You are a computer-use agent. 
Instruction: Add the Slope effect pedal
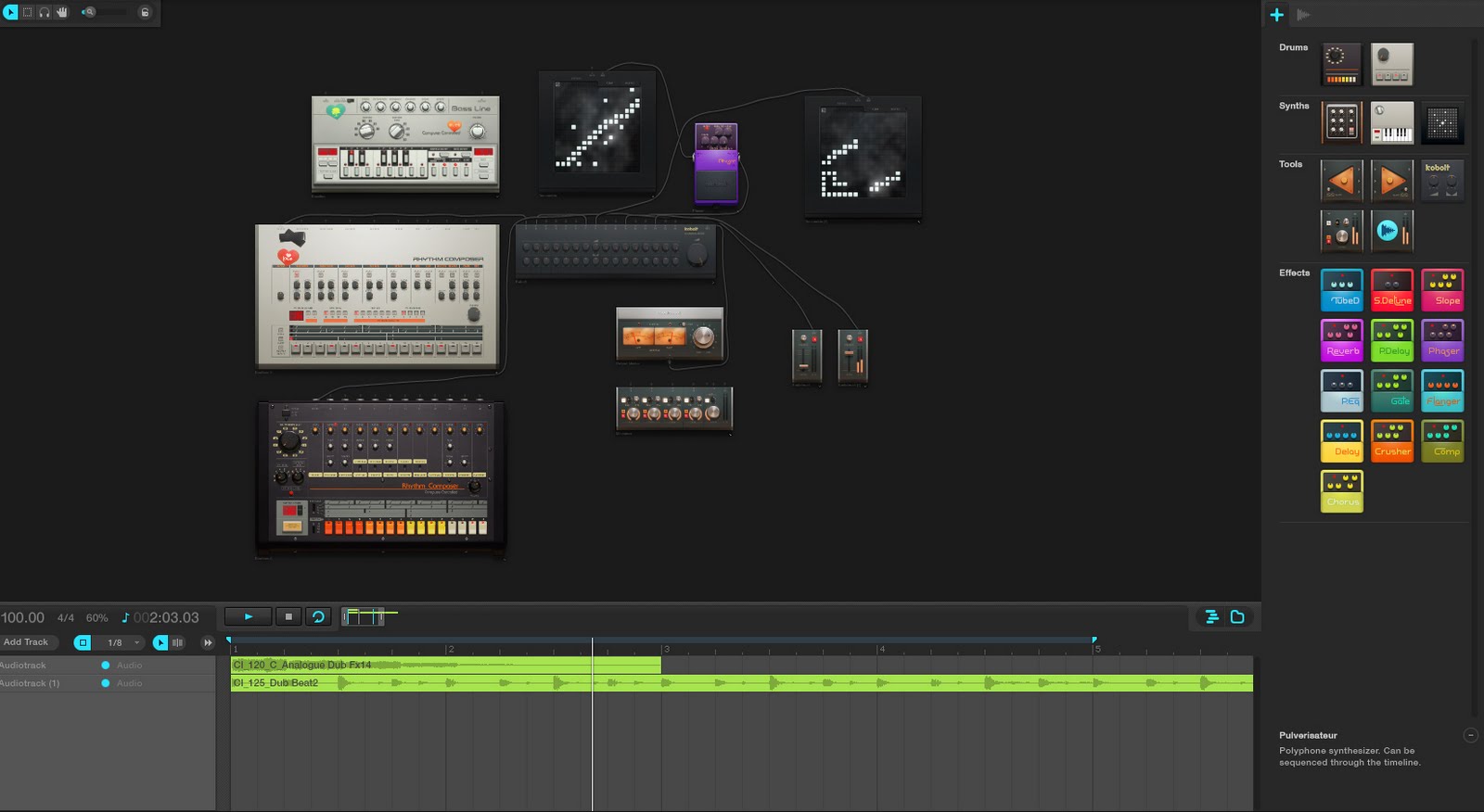click(x=1442, y=290)
